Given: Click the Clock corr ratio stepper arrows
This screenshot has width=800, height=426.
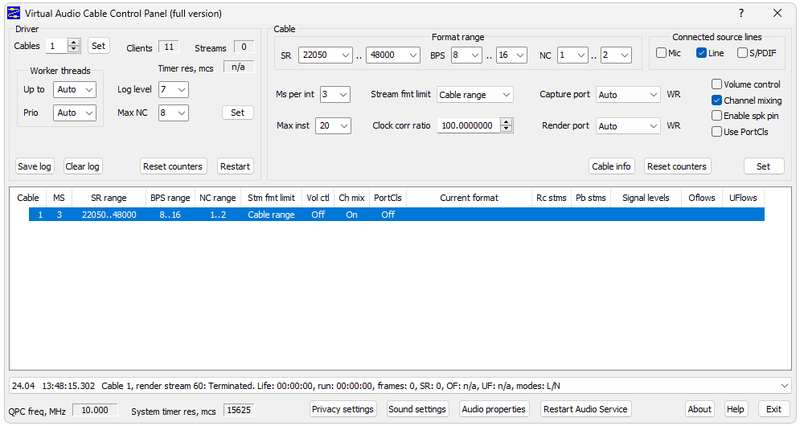Looking at the screenshot, I should click(506, 126).
